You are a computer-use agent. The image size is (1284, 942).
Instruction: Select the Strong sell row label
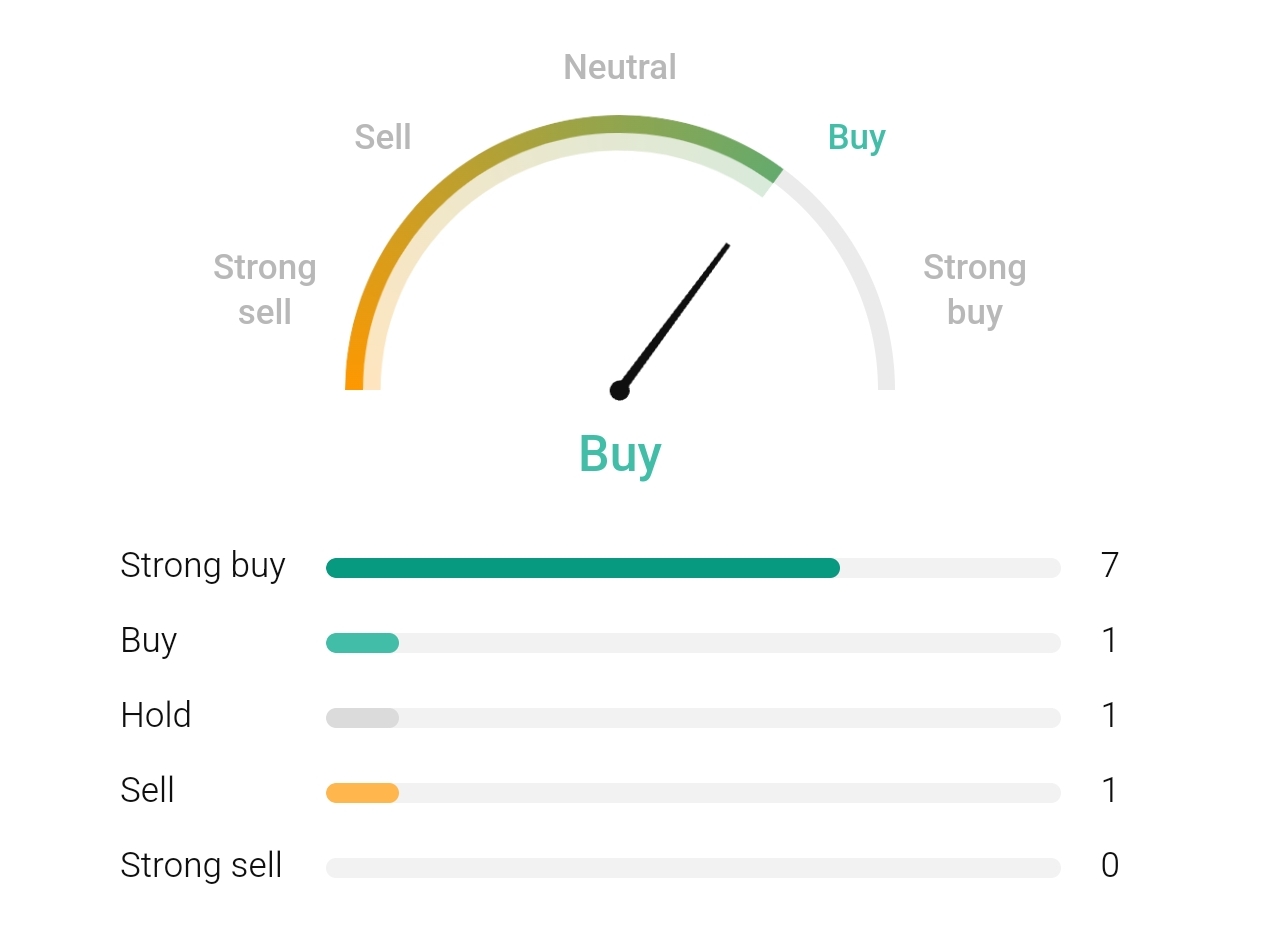201,865
